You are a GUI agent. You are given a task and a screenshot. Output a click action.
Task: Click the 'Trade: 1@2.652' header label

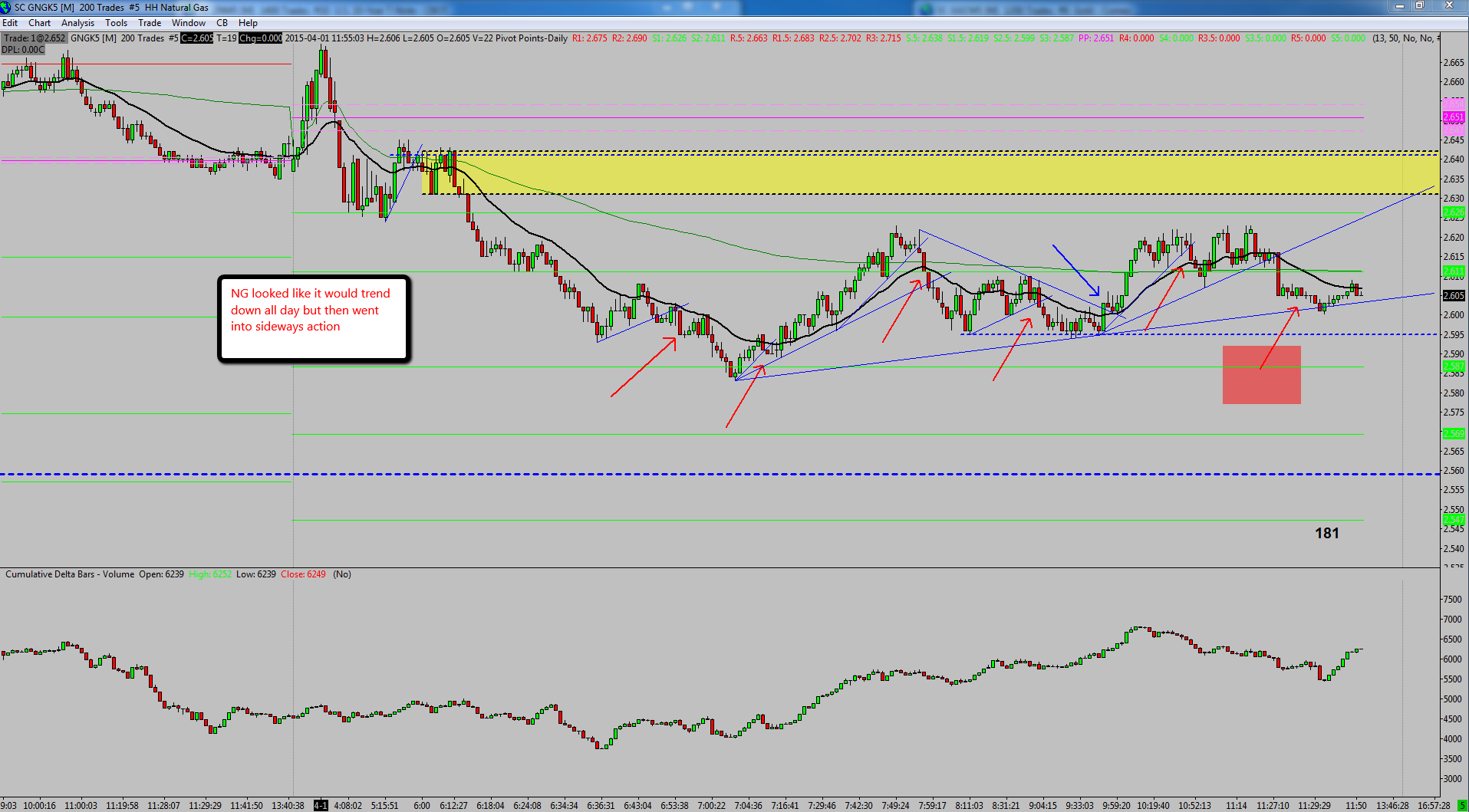click(35, 38)
